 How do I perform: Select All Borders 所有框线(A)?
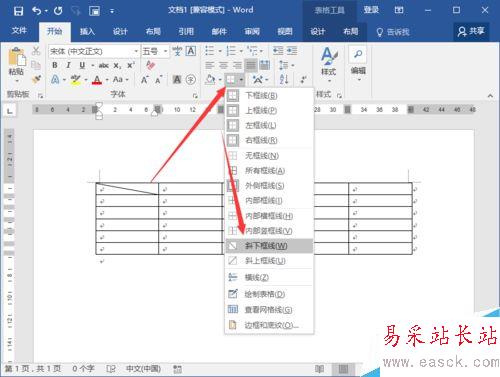269,171
